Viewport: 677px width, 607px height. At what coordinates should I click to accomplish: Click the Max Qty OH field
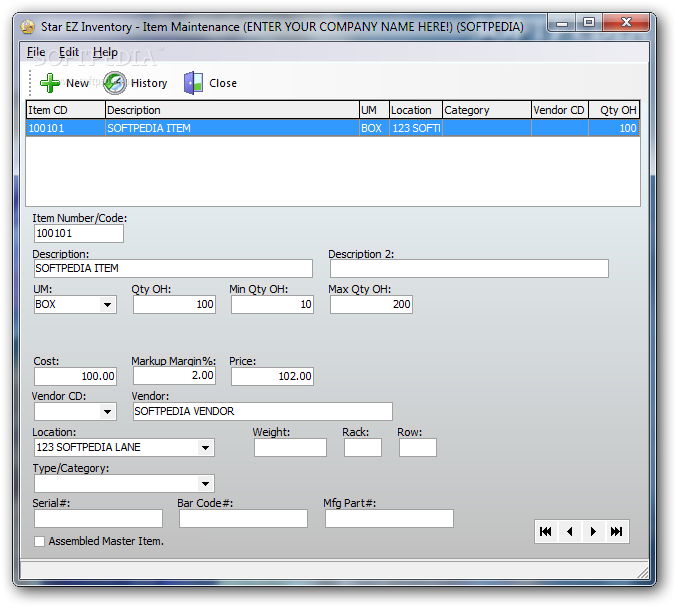pyautogui.click(x=371, y=305)
